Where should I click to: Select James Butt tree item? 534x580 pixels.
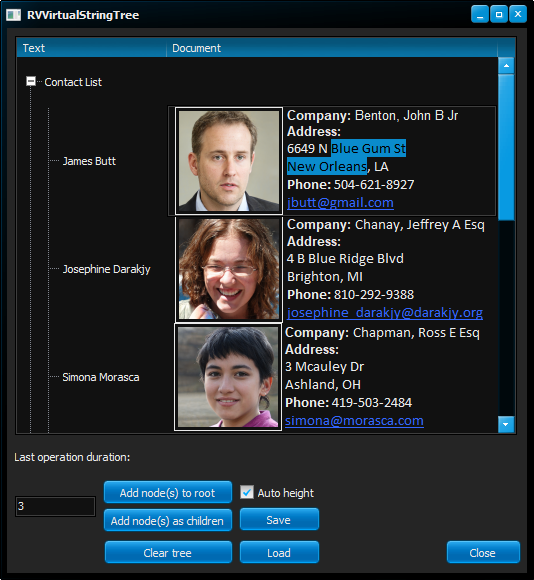click(x=89, y=161)
